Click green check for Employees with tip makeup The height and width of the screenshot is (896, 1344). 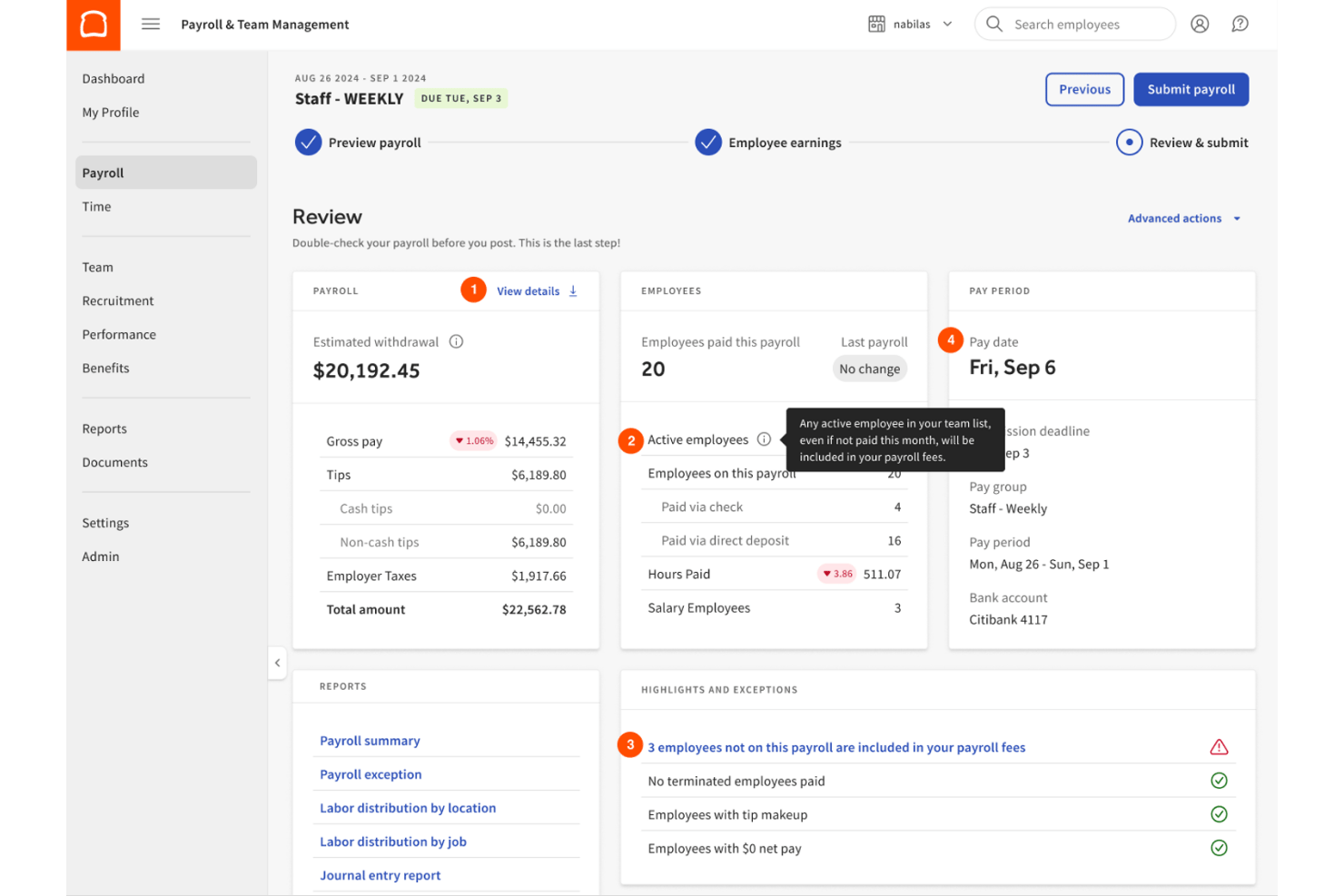1219,814
